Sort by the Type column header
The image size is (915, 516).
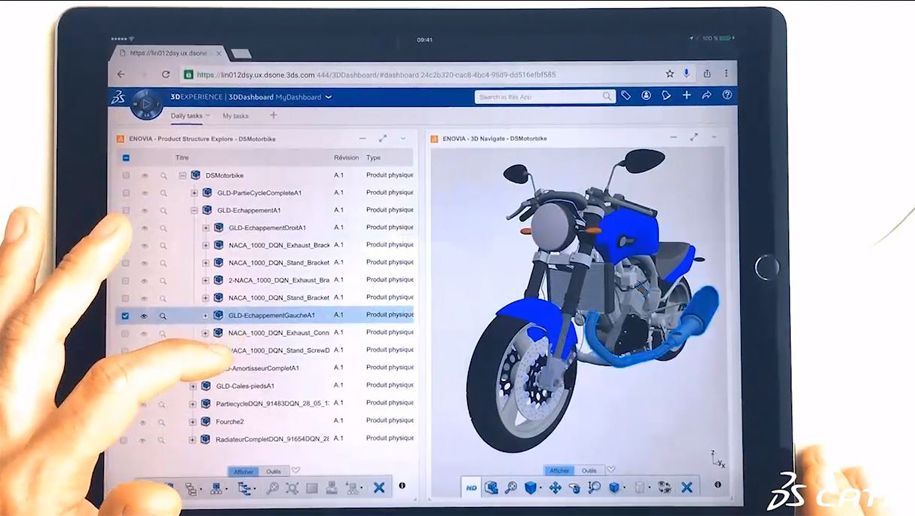[373, 158]
